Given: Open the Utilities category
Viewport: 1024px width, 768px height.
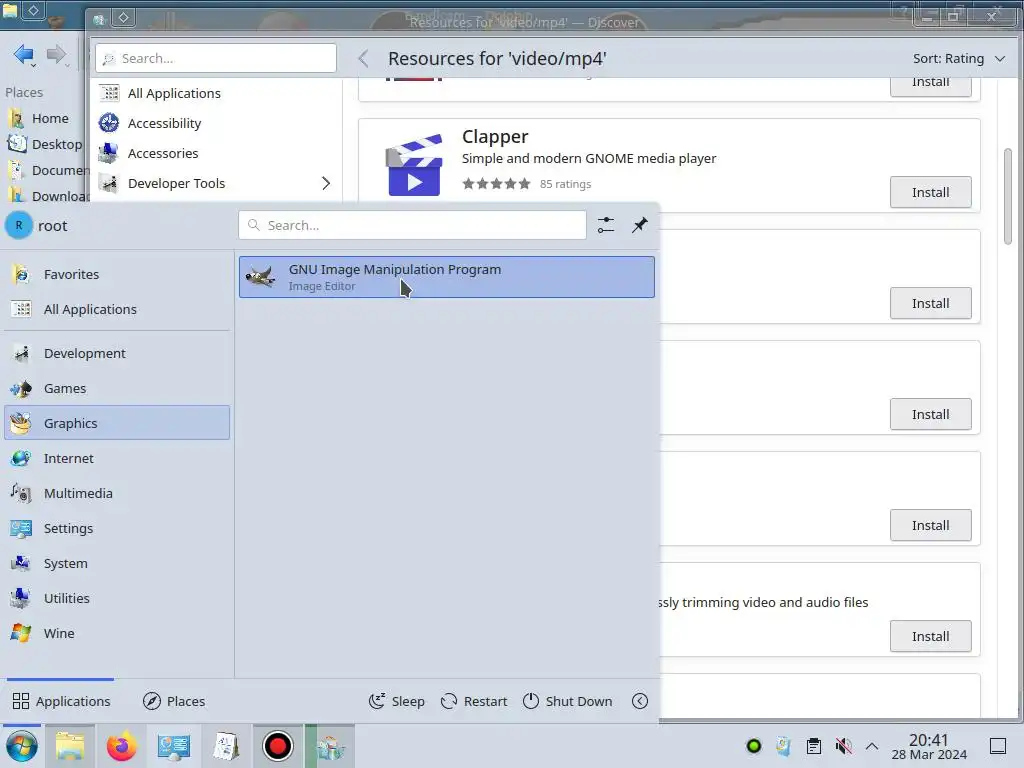Looking at the screenshot, I should pyautogui.click(x=117, y=598).
